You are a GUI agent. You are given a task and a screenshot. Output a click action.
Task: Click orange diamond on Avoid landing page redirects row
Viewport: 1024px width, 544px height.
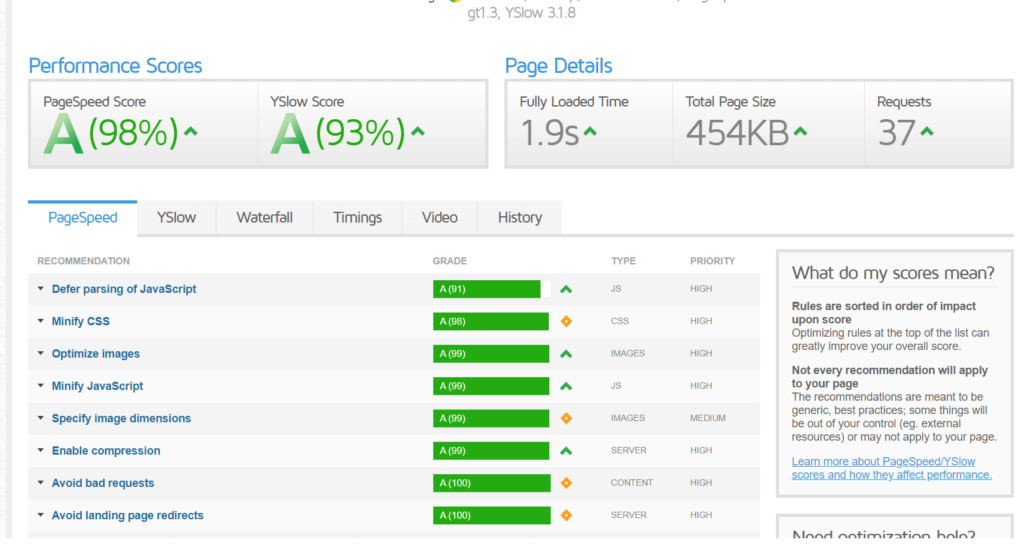coord(566,515)
